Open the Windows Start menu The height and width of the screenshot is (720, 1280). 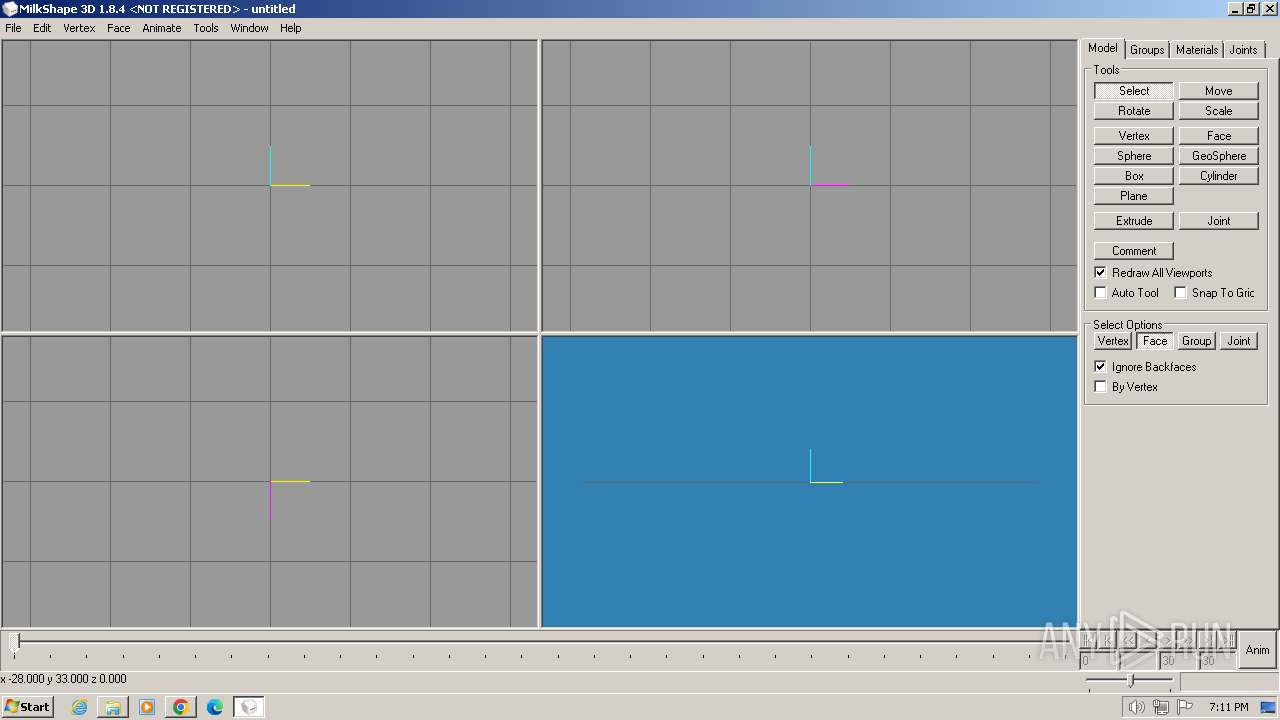click(28, 706)
